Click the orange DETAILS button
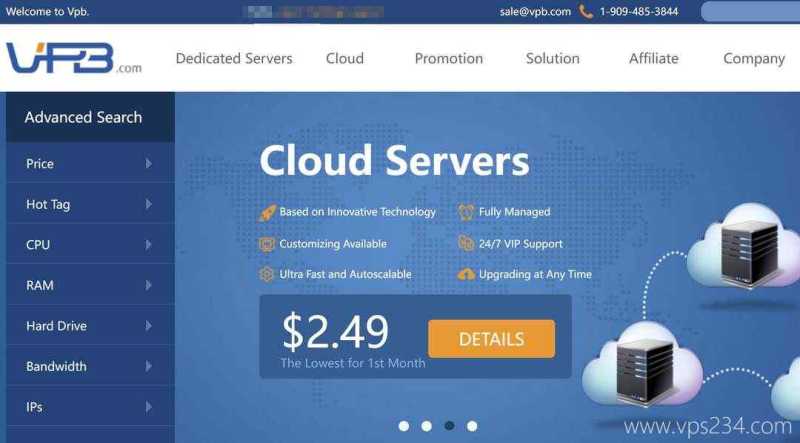 coord(491,339)
